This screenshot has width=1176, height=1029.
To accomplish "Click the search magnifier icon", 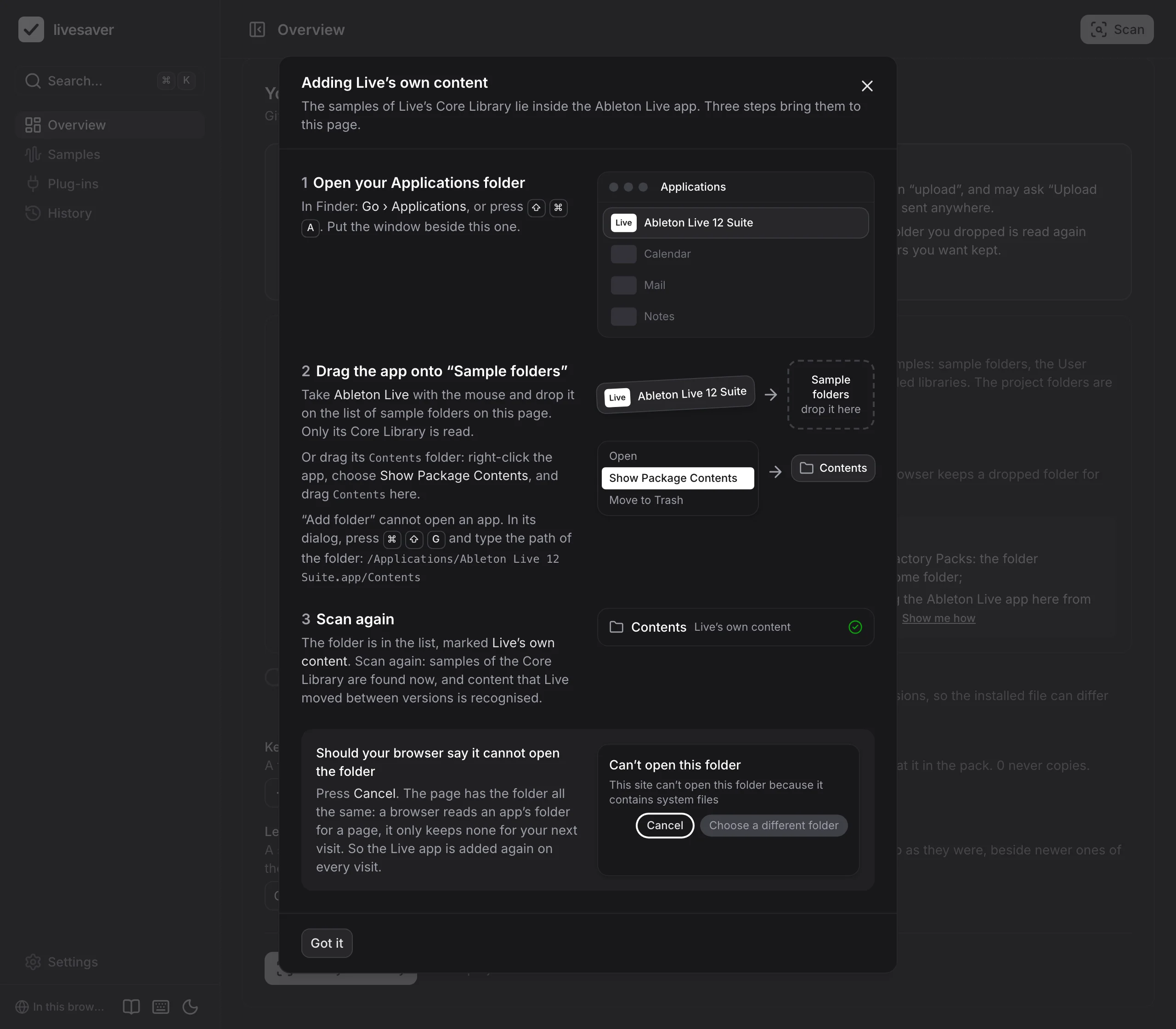I will click(x=33, y=81).
